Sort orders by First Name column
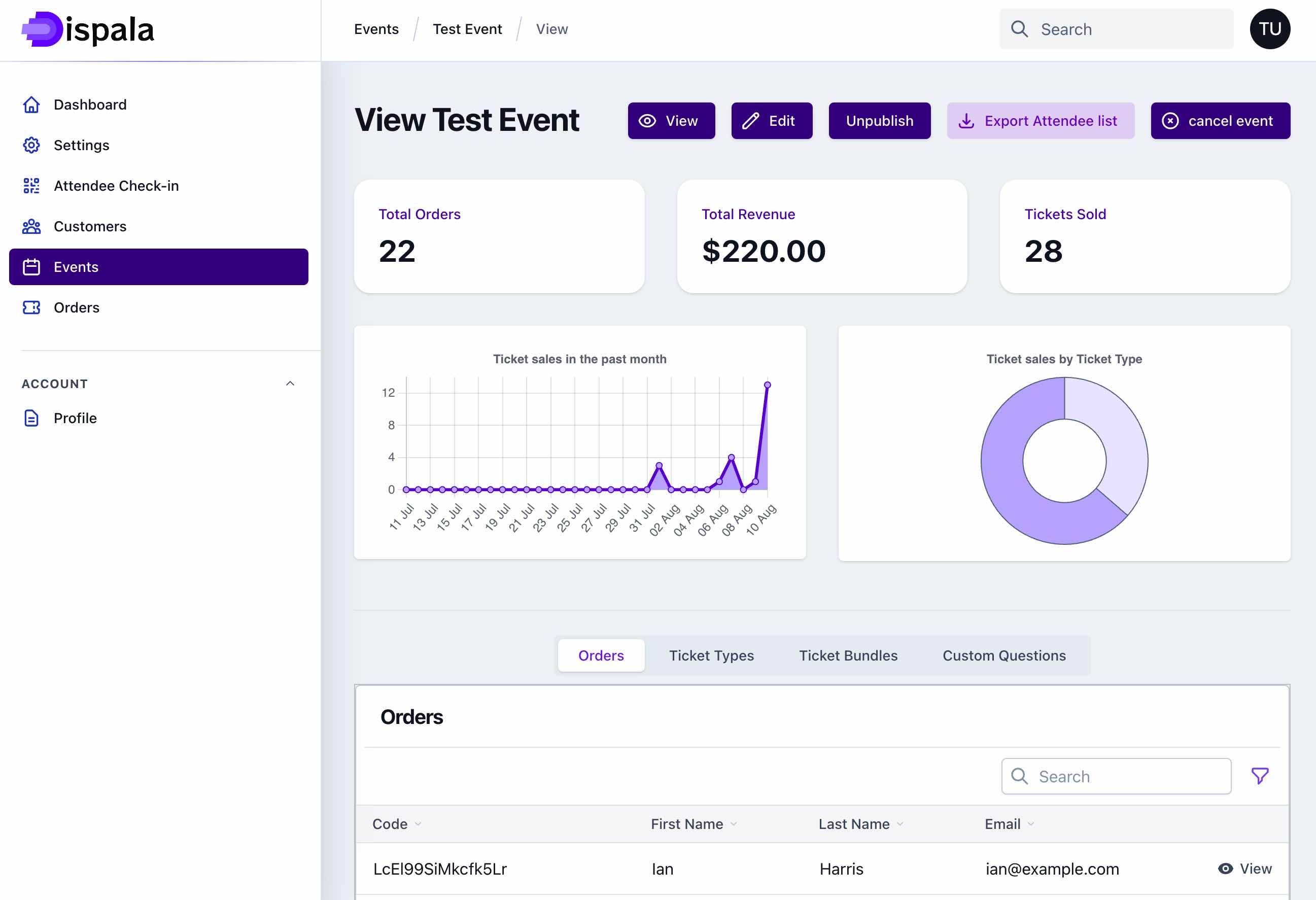Screen dimensions: 1316x900 [694, 823]
